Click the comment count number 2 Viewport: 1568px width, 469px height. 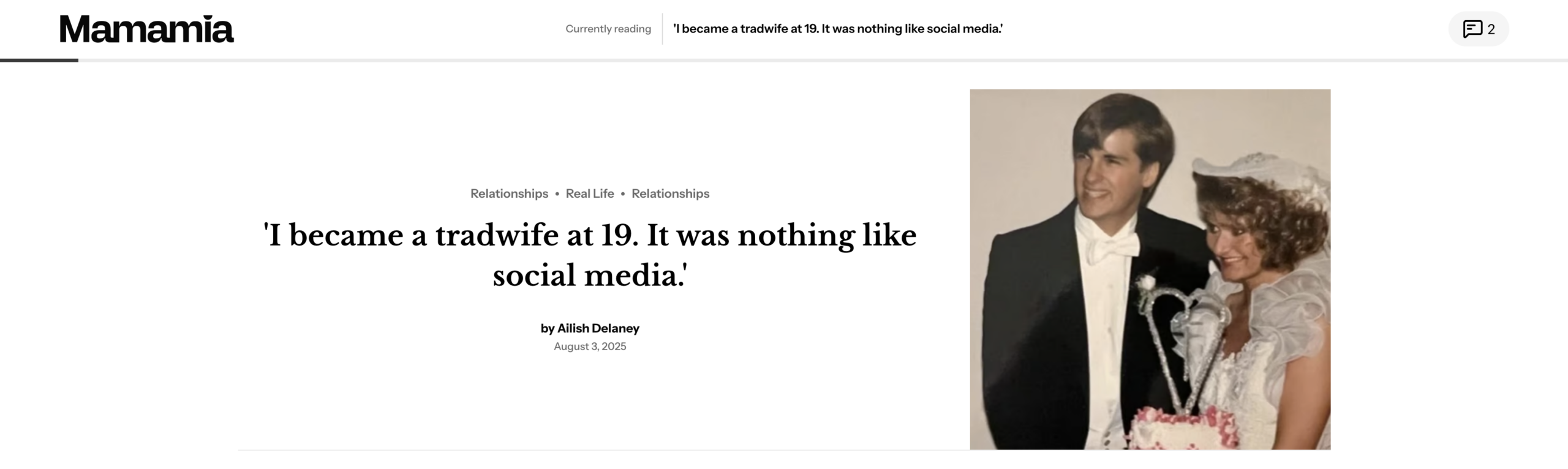pos(1491,29)
